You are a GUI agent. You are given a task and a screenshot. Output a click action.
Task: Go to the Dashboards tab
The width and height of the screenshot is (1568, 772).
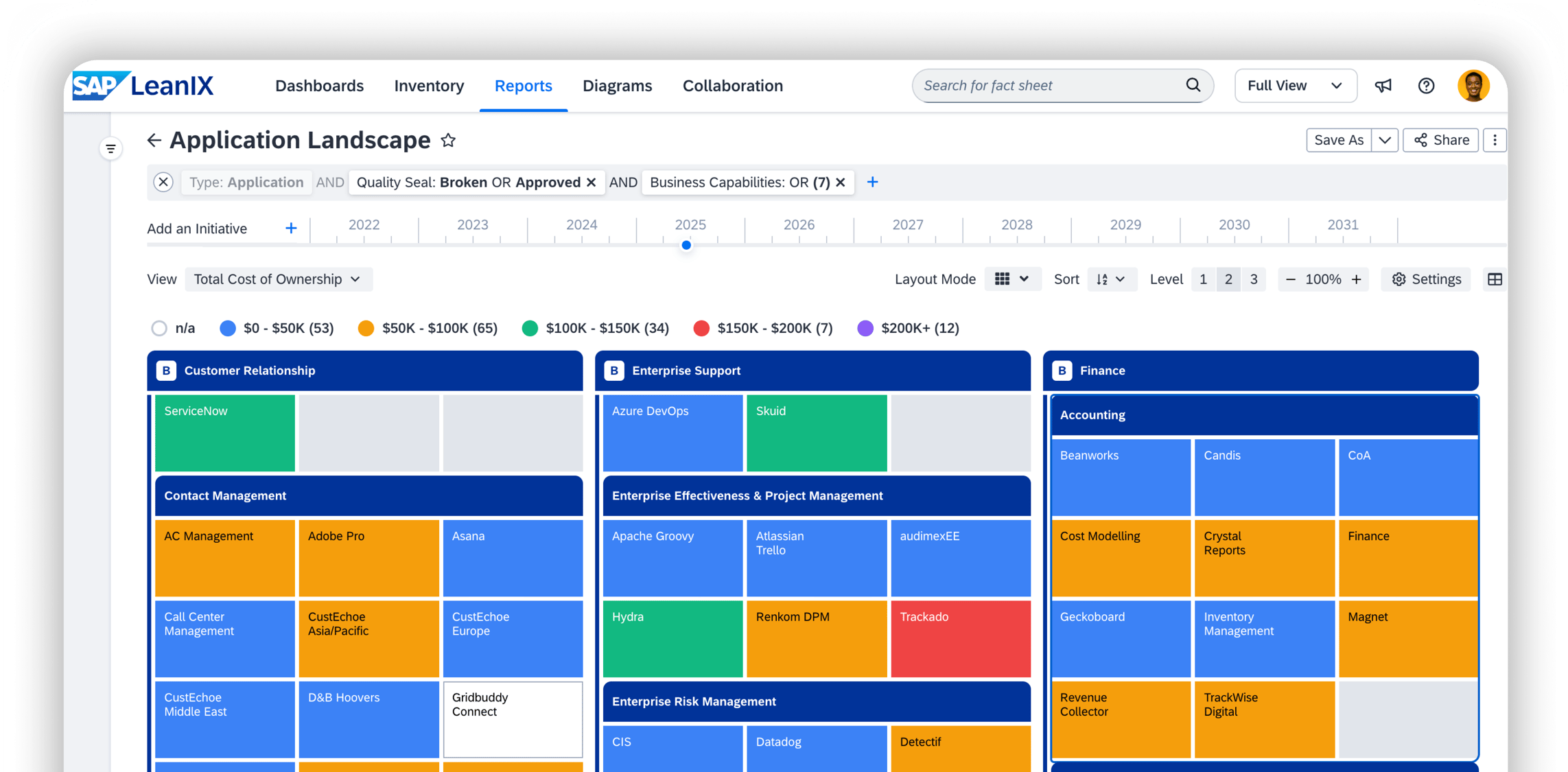pyautogui.click(x=319, y=86)
